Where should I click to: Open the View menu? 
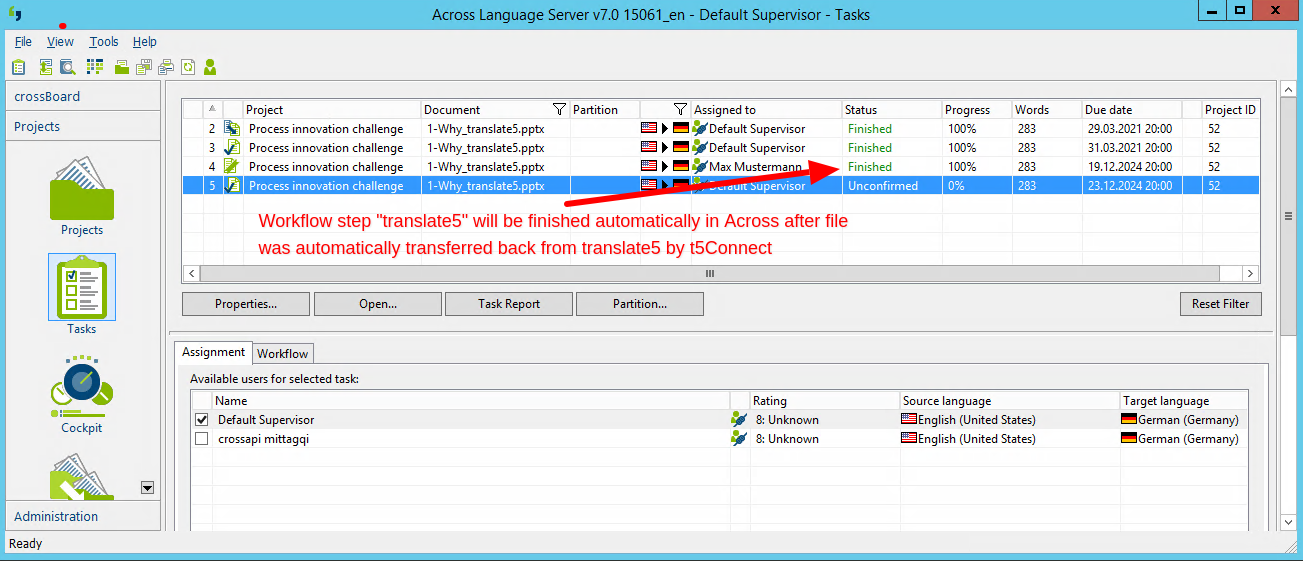60,41
